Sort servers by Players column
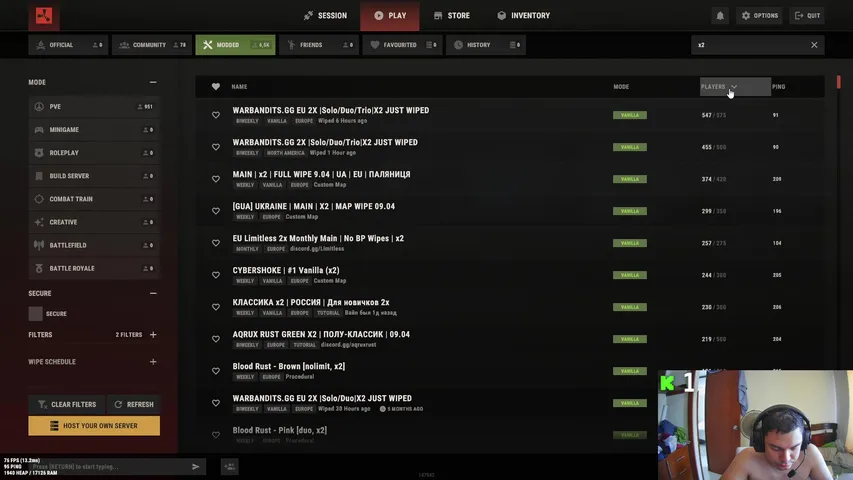Viewport: 853px width, 480px height. click(735, 87)
